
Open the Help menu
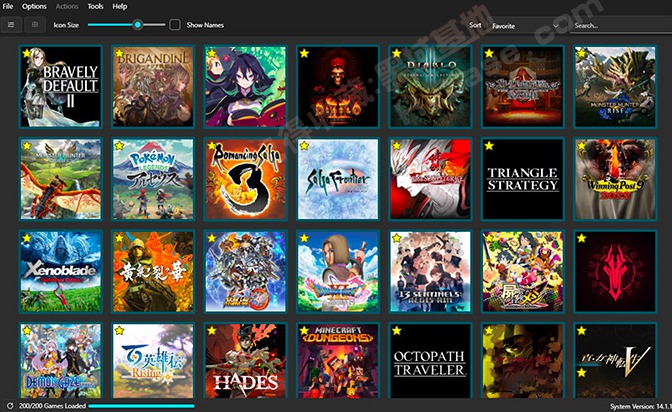pyautogui.click(x=120, y=6)
